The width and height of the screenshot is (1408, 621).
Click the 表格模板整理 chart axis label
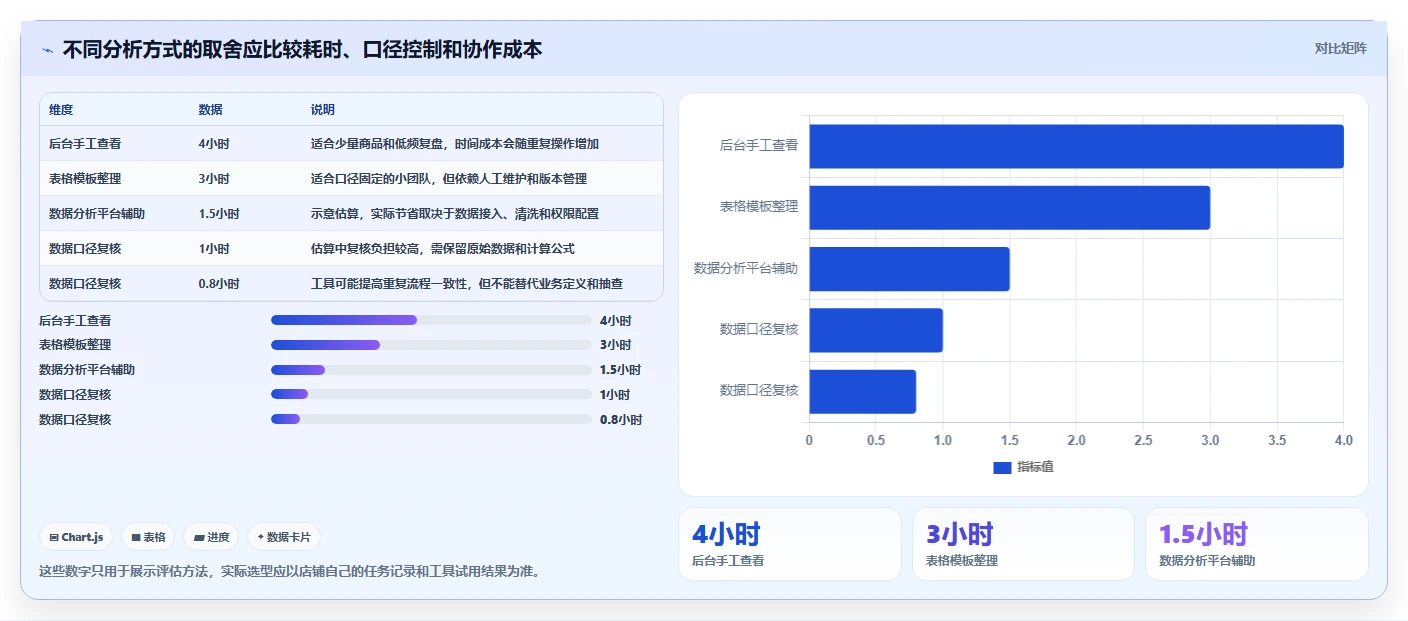[x=759, y=207]
